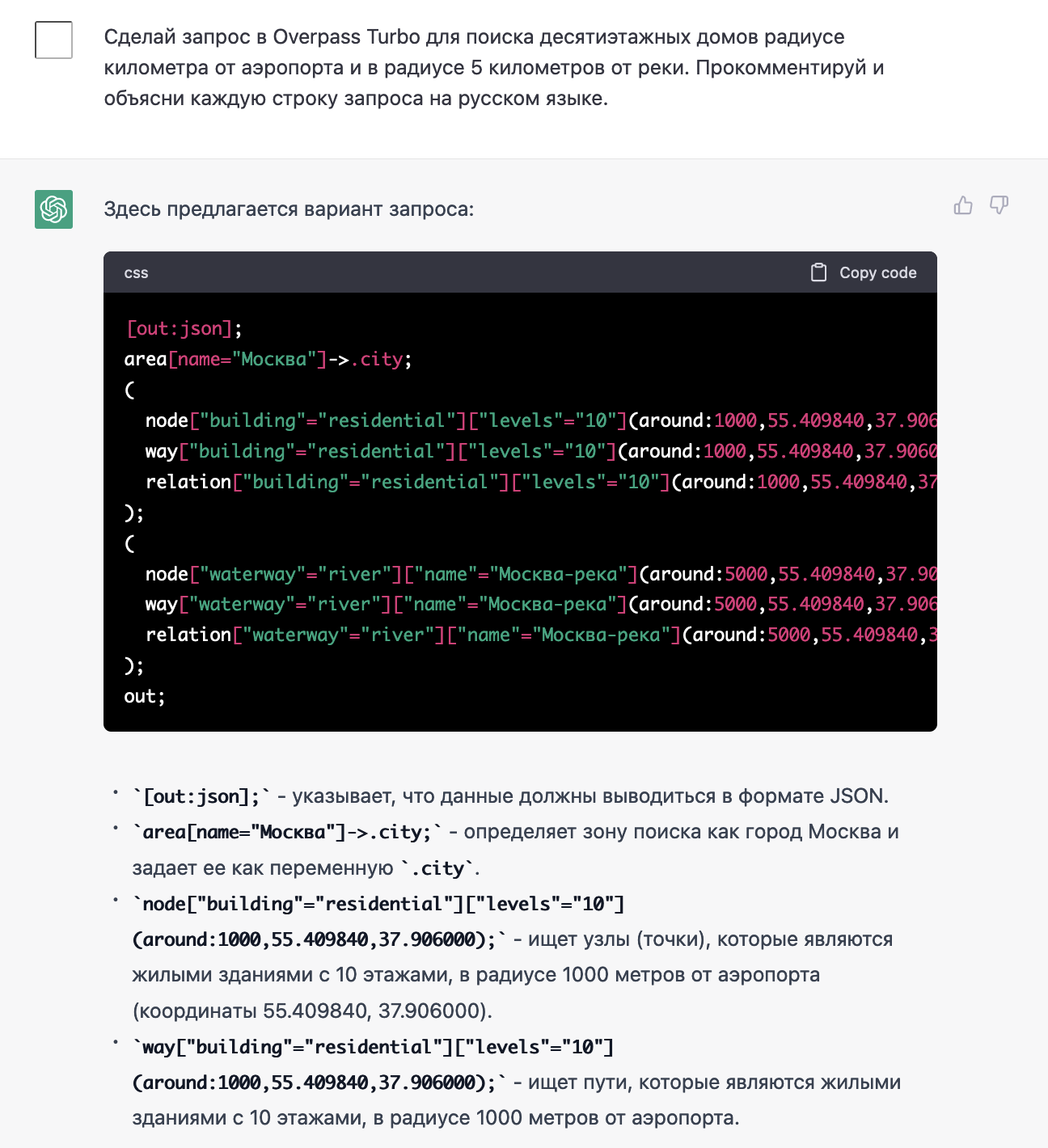Click the user avatar square
Viewport: 1048px width, 1148px height.
(x=53, y=40)
